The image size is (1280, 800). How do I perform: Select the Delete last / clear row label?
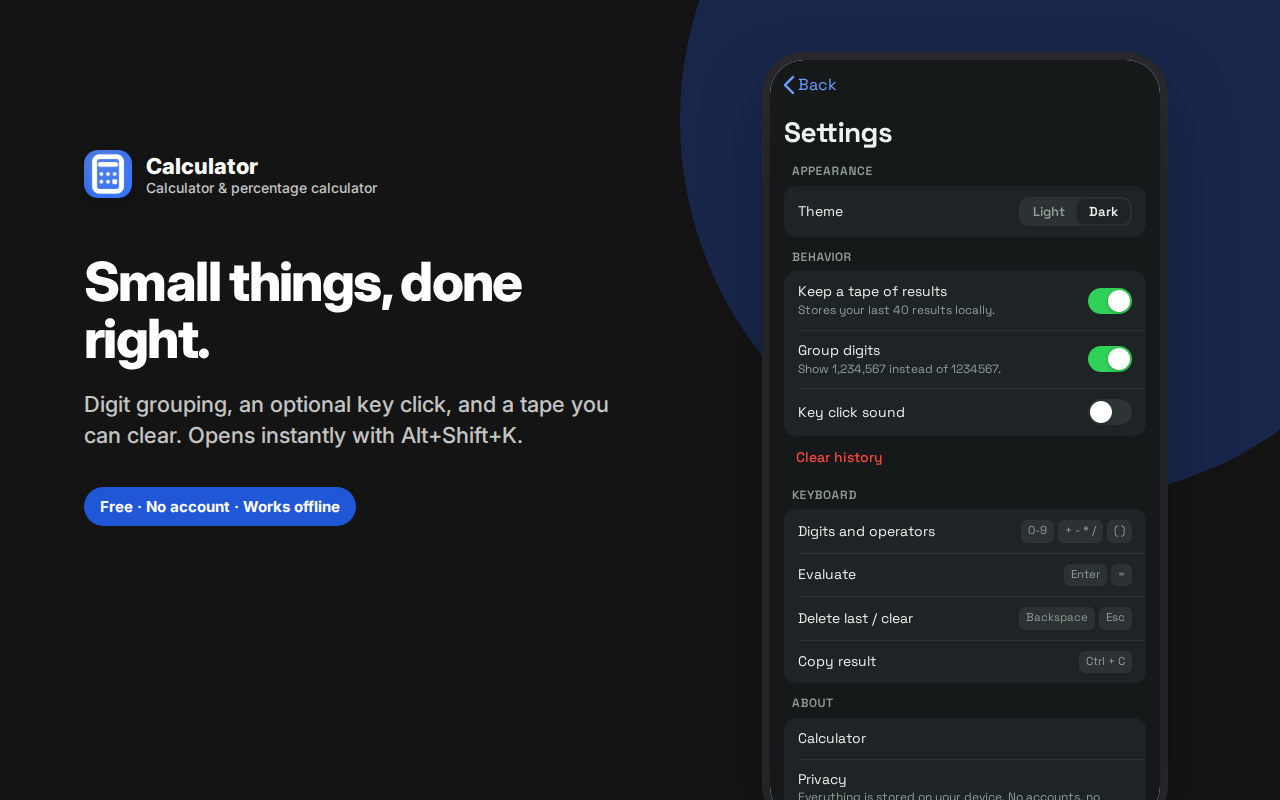point(855,618)
